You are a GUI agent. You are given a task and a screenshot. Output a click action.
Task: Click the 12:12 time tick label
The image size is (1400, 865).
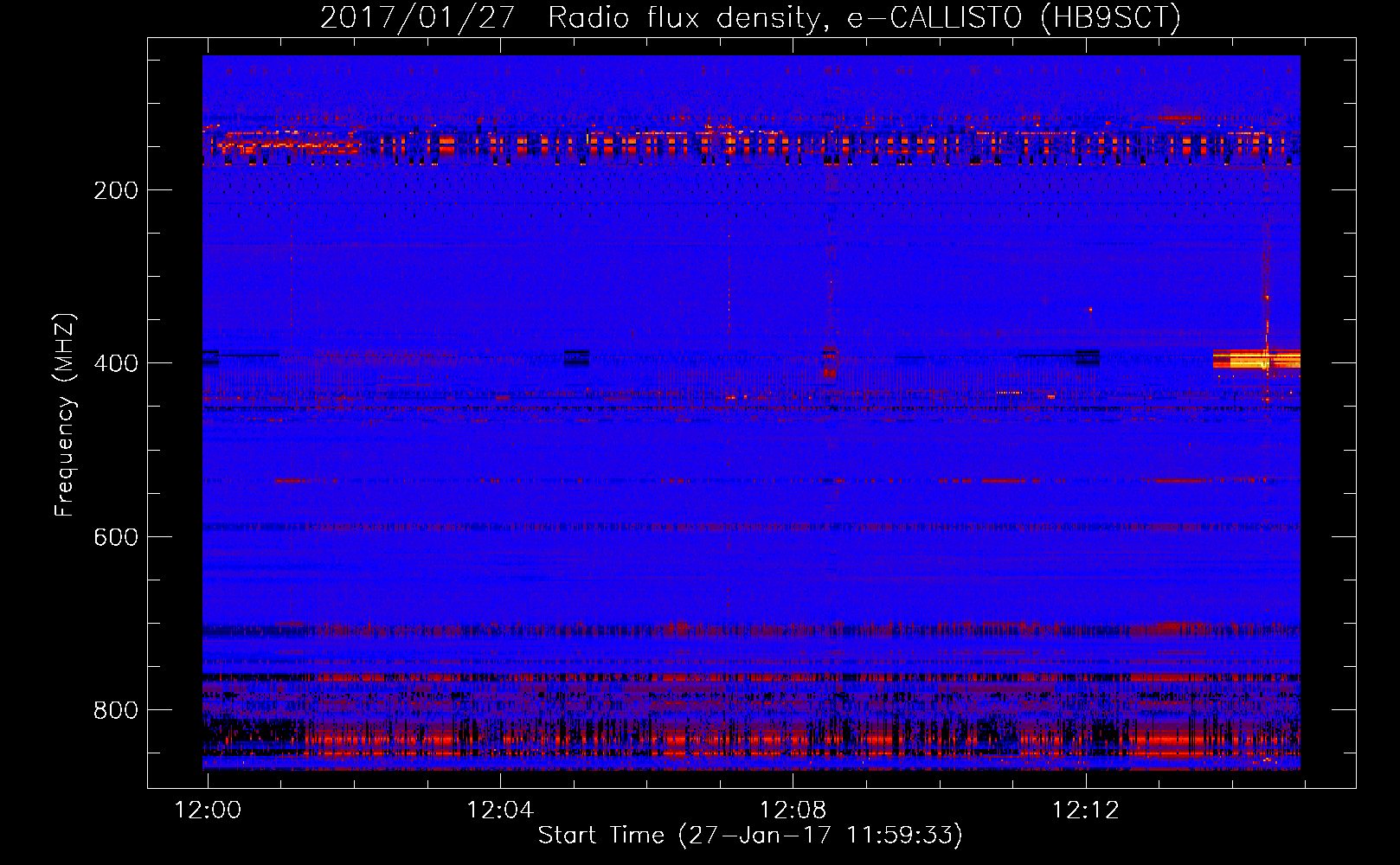1085,811
